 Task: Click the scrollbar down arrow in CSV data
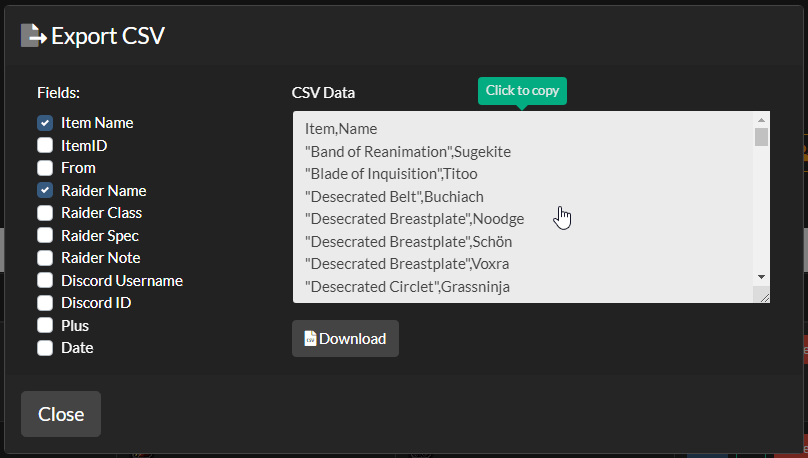pyautogui.click(x=761, y=277)
